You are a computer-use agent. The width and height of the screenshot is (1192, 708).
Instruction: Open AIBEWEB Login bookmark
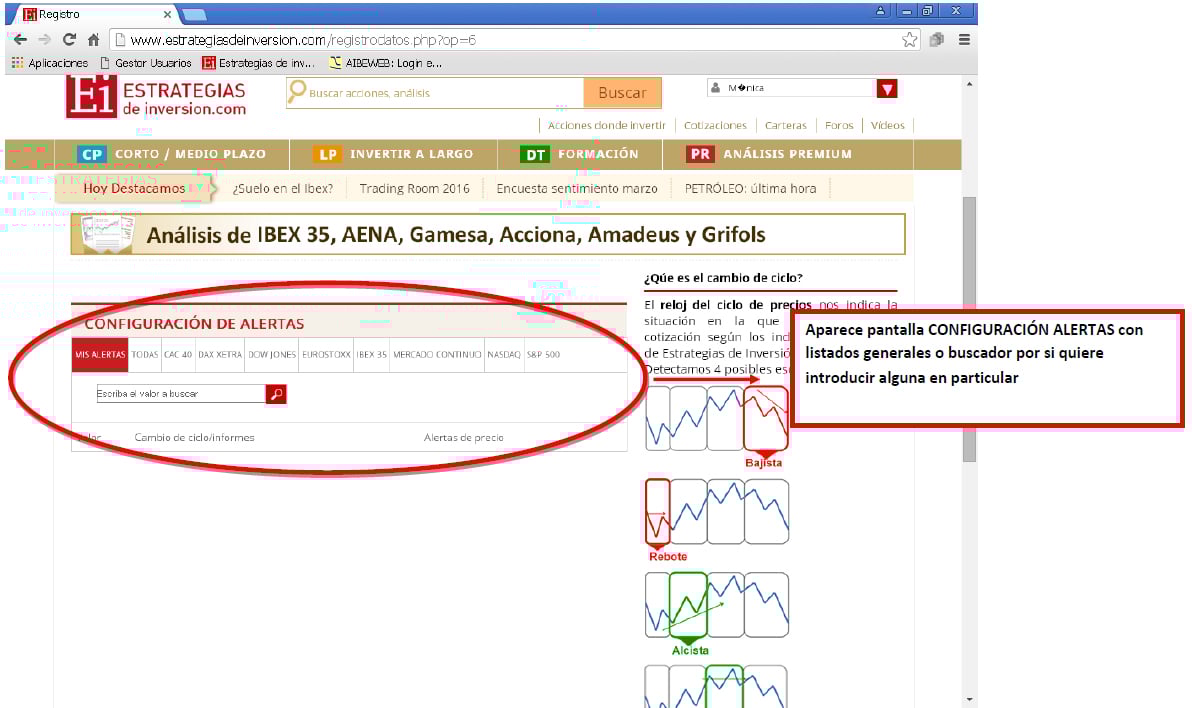point(385,63)
